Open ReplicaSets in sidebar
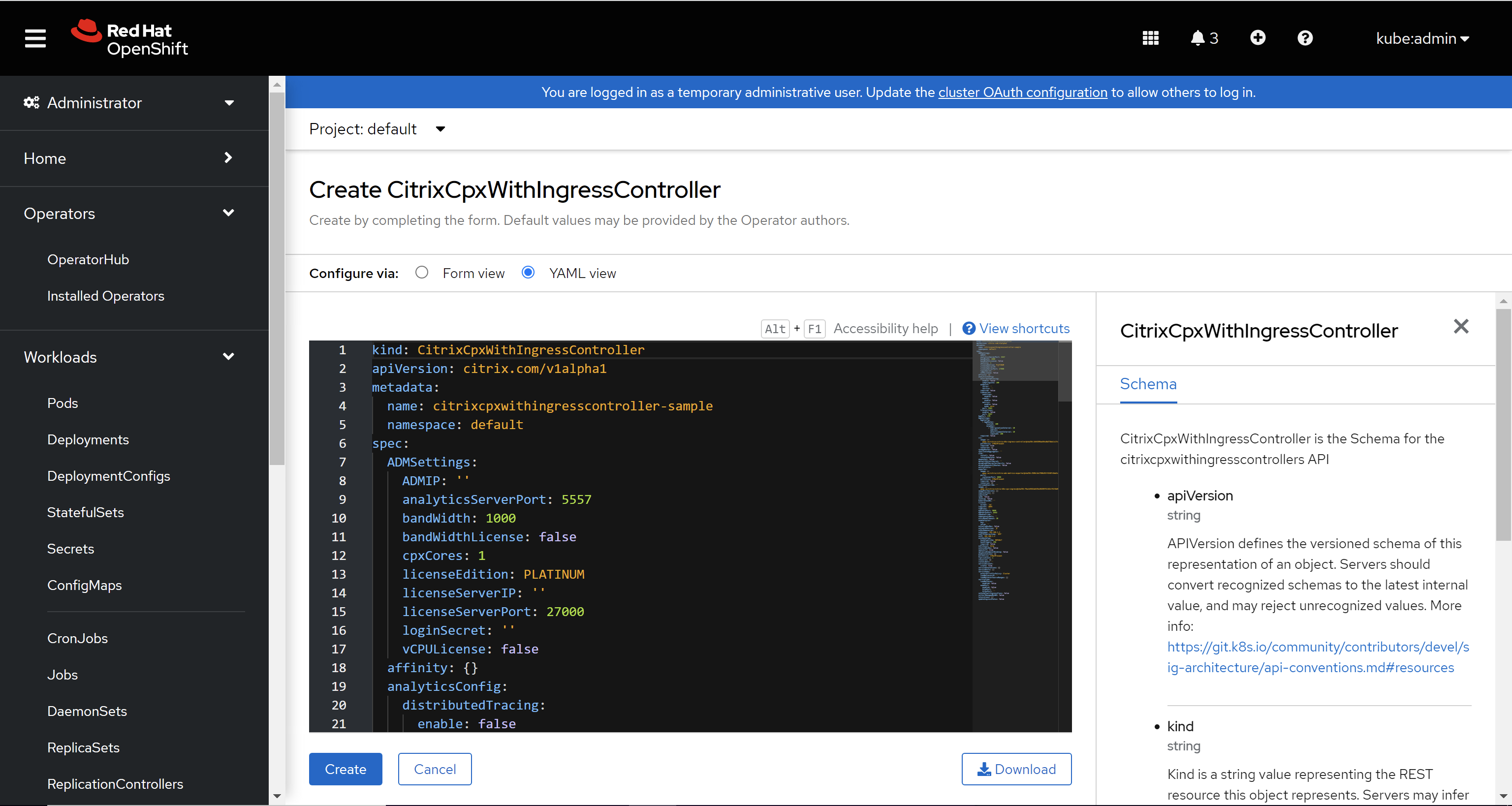The image size is (1512, 806). click(x=83, y=747)
